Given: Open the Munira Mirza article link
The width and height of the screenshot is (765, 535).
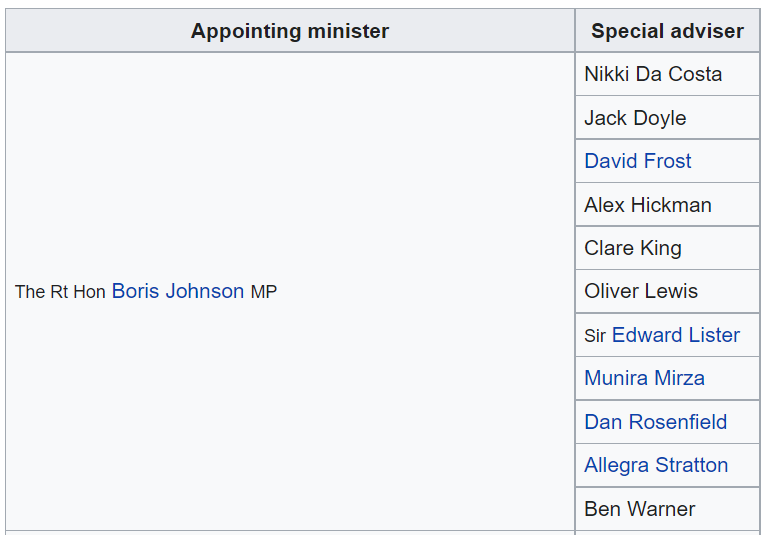Looking at the screenshot, I should pyautogui.click(x=644, y=378).
